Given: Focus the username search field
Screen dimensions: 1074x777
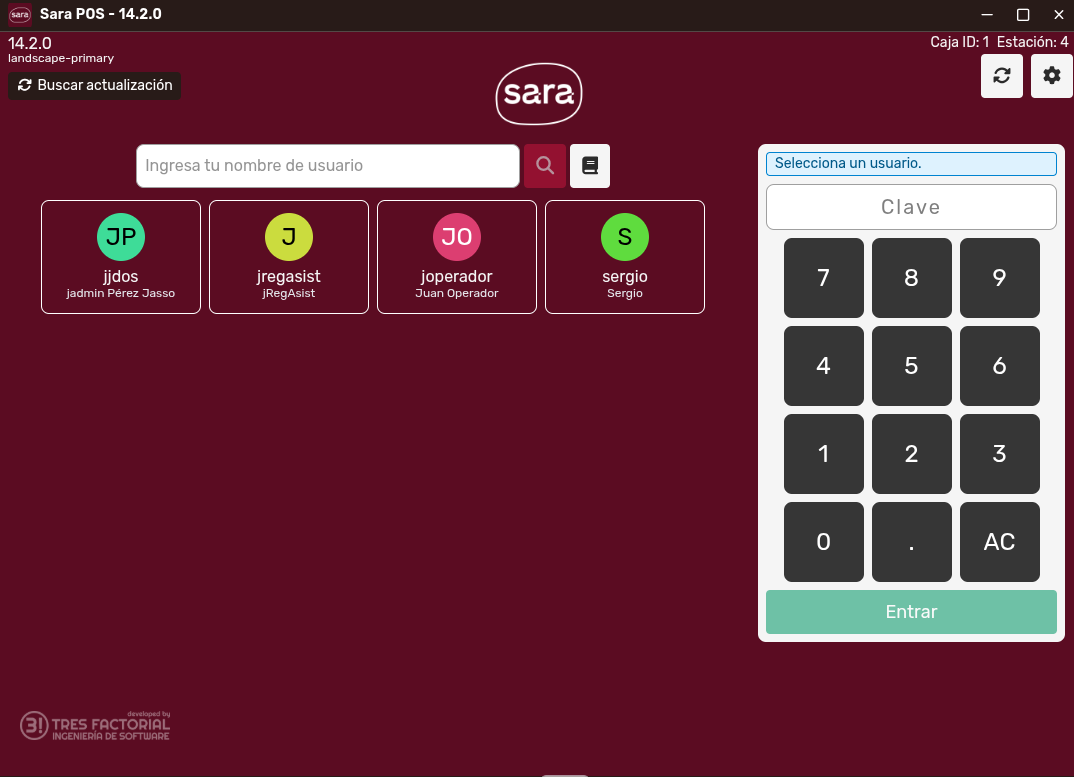Looking at the screenshot, I should click(328, 166).
